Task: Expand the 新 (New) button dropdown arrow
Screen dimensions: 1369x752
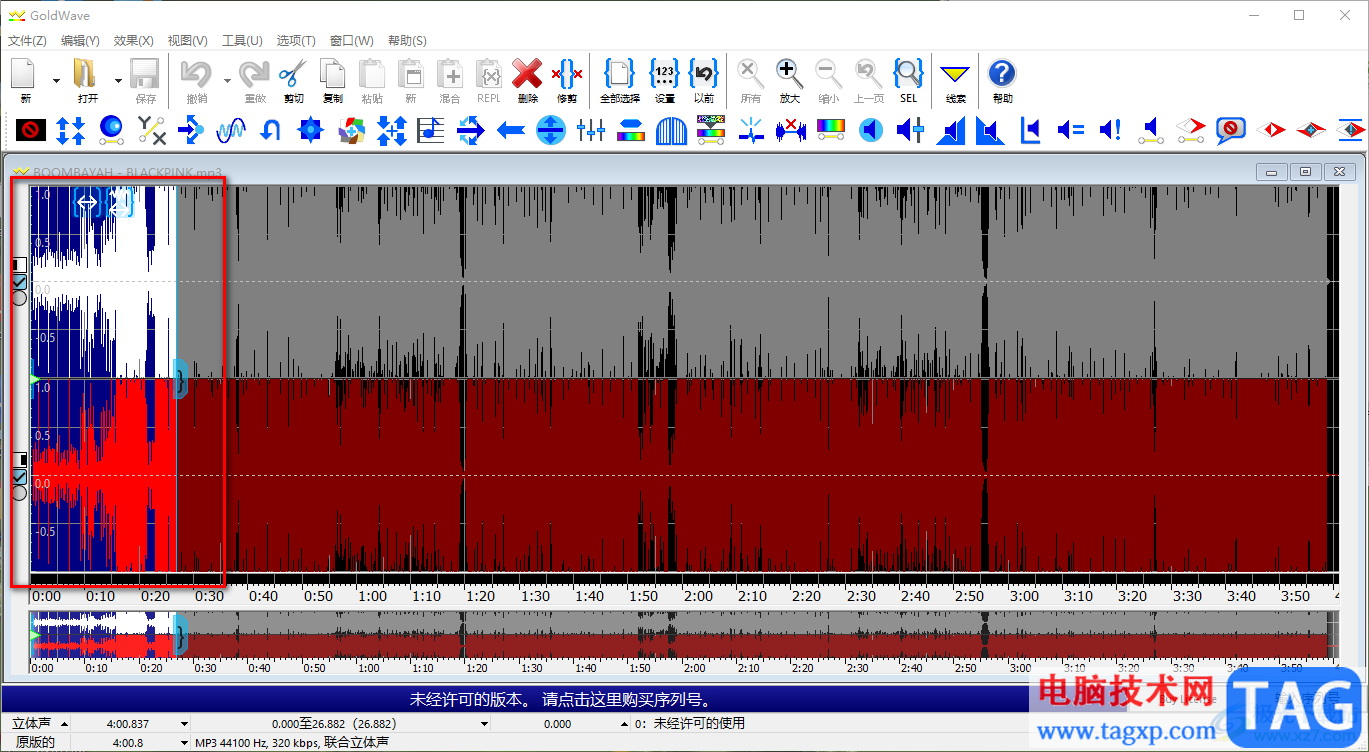Action: [x=56, y=80]
